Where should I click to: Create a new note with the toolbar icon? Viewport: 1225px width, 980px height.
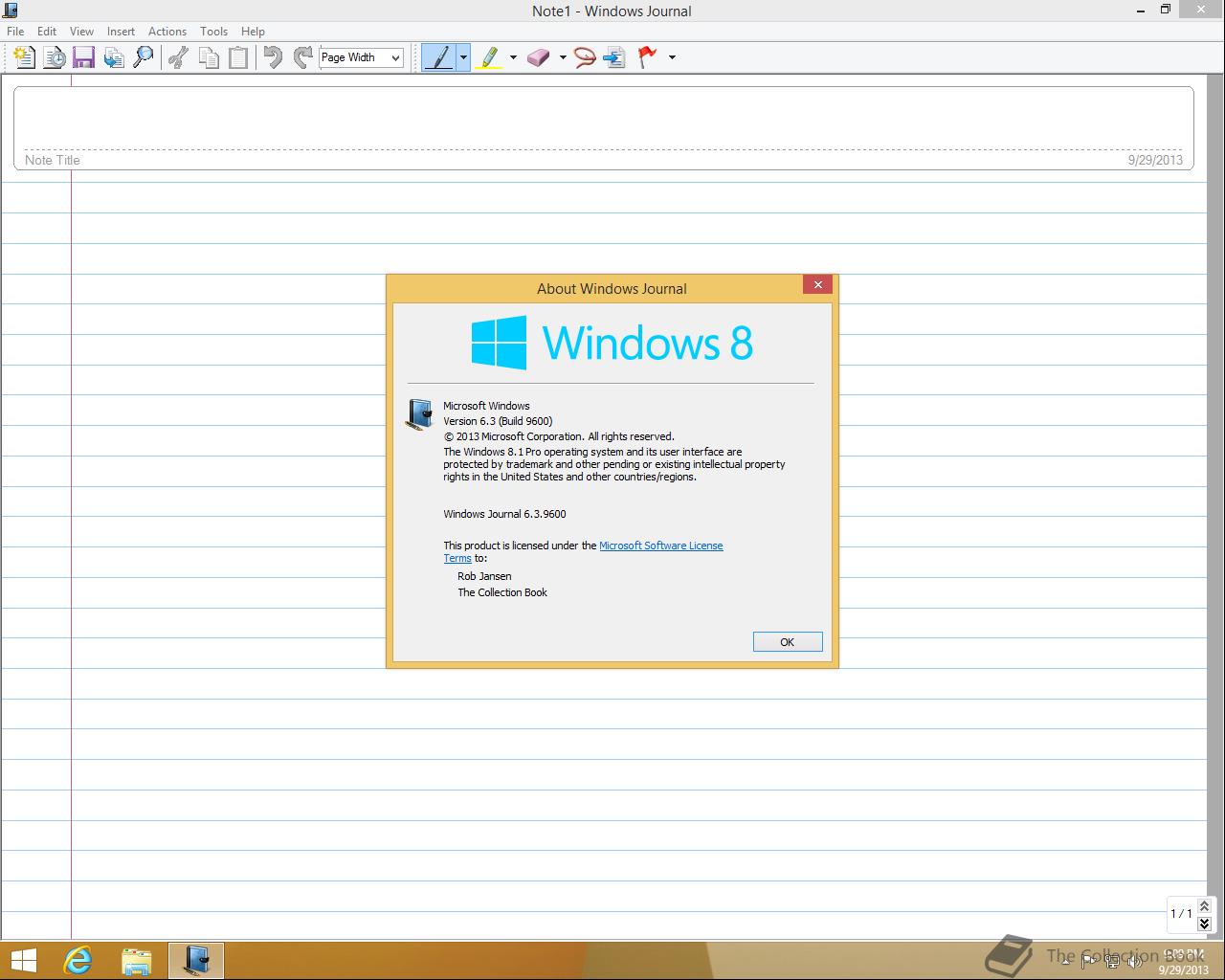[x=25, y=57]
